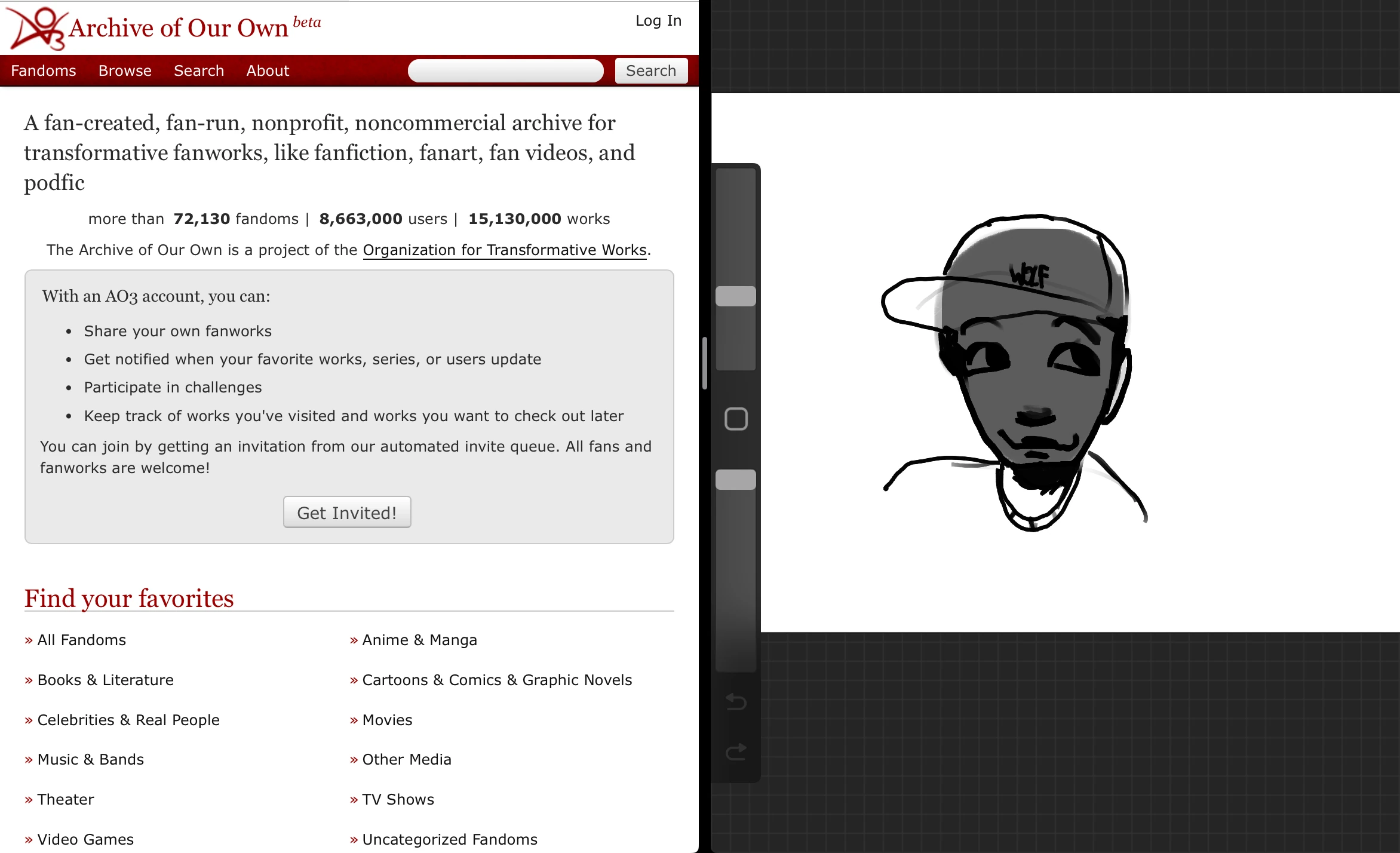Click the Log In link
This screenshot has height=853, width=1400.
[658, 21]
